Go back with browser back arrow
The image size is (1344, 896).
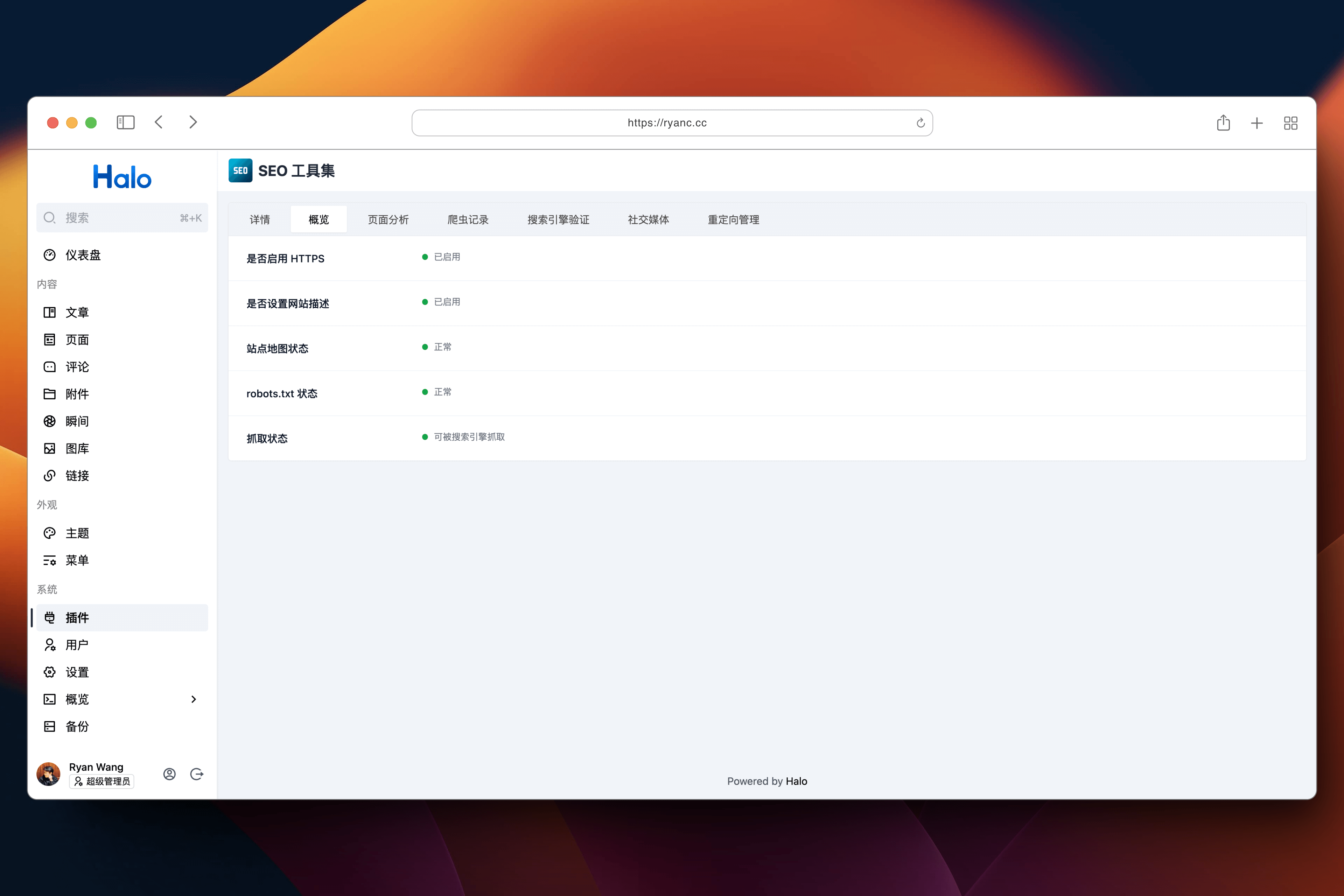click(x=159, y=122)
